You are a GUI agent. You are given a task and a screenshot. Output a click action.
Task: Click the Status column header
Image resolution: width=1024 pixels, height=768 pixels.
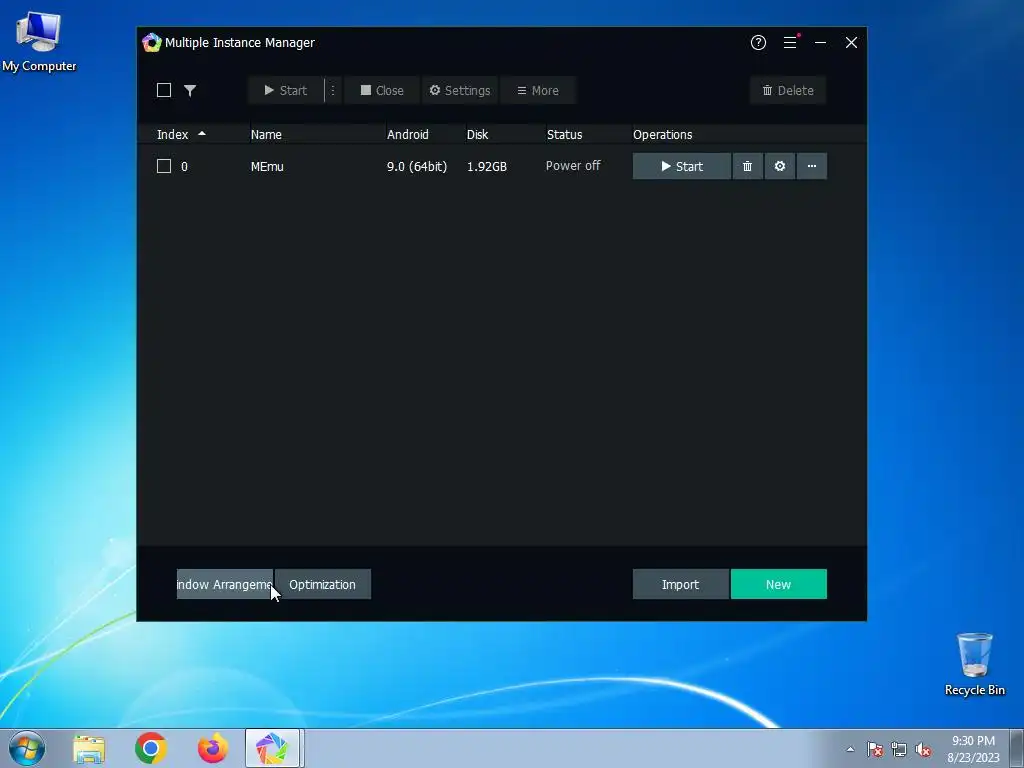(564, 135)
